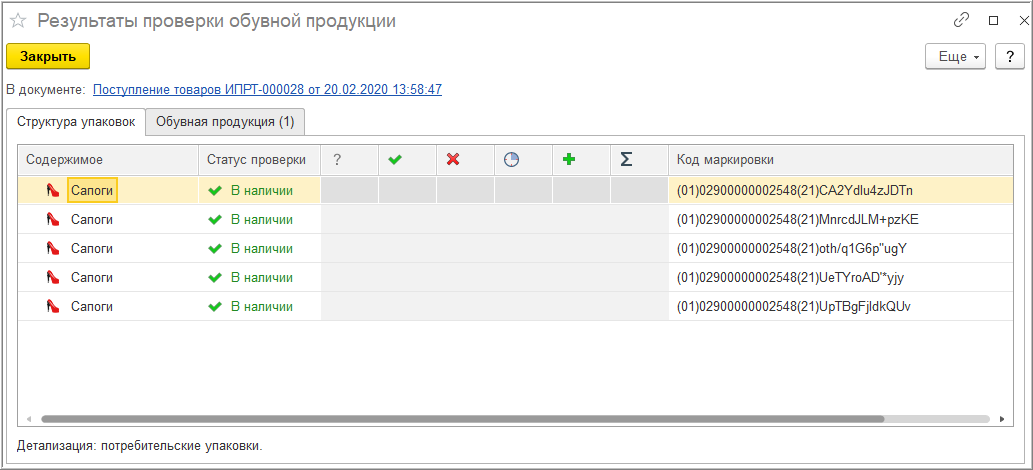Open the Еще dropdown menu

[x=955, y=57]
